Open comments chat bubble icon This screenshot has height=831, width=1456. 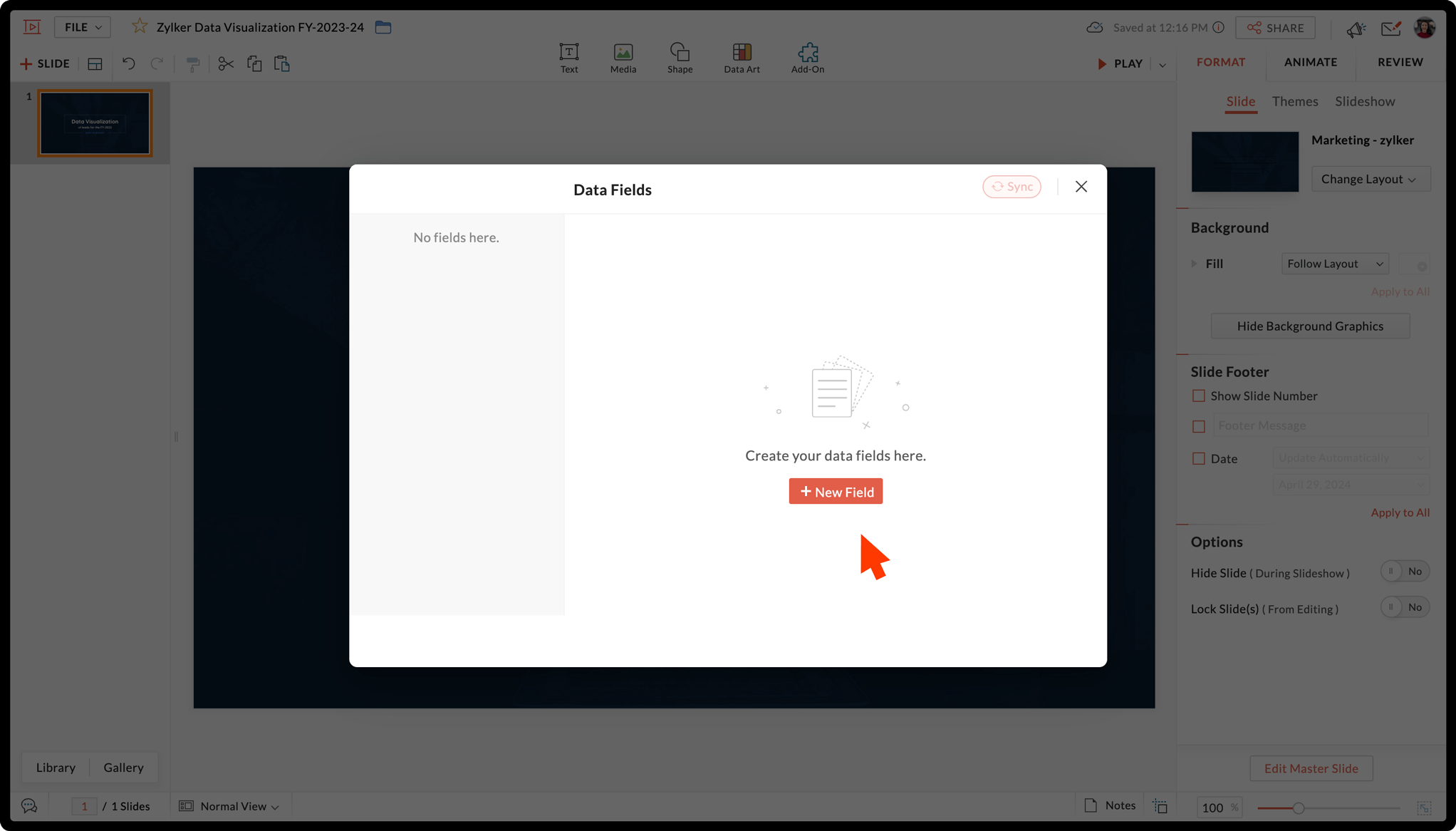point(29,806)
